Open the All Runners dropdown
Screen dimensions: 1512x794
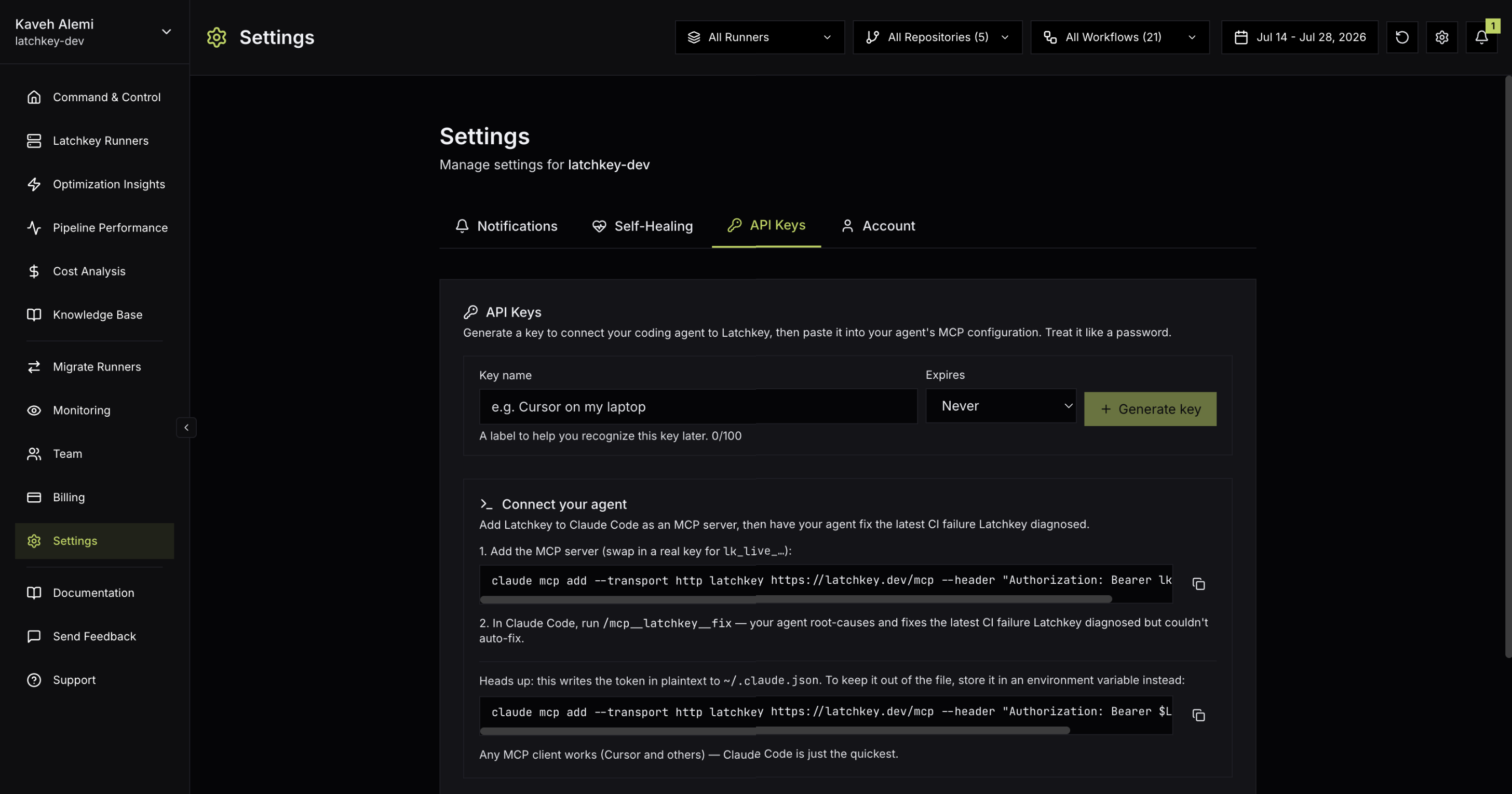pyautogui.click(x=760, y=37)
